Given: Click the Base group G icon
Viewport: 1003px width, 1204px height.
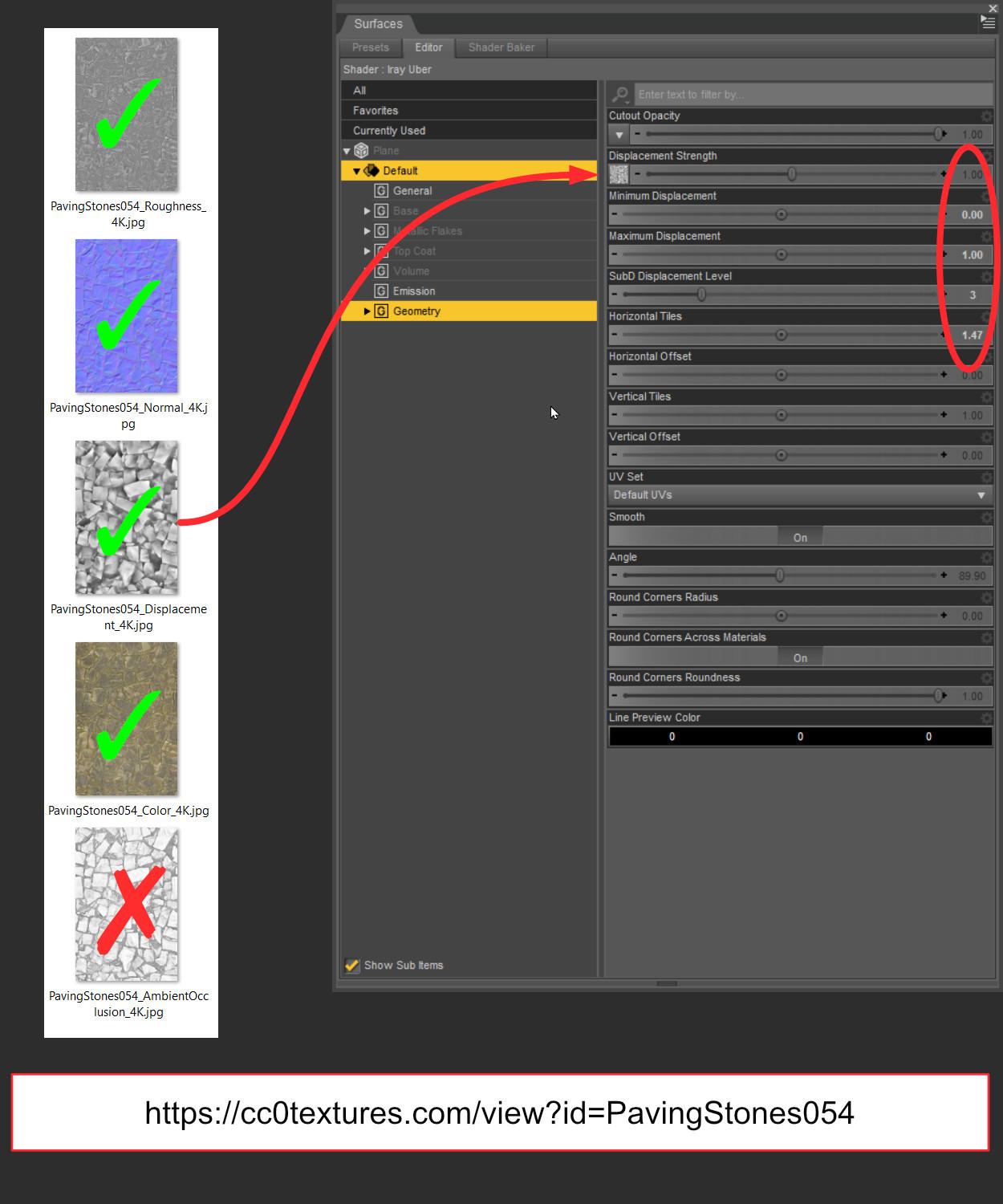Looking at the screenshot, I should (382, 211).
